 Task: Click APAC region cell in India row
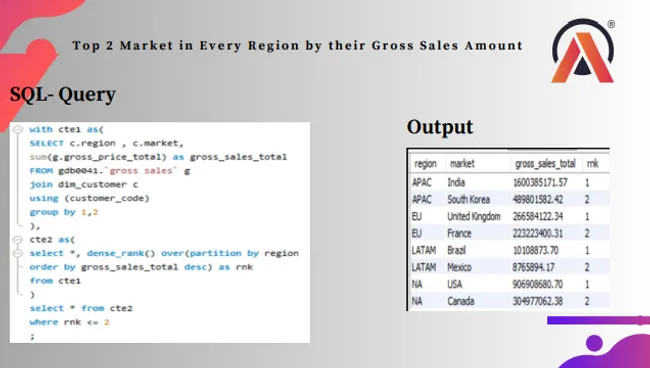[422, 182]
